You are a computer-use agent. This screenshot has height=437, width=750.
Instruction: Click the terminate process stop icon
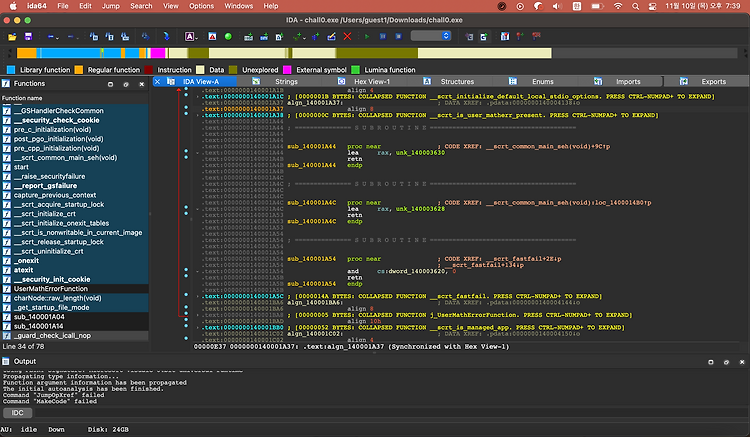coord(398,36)
